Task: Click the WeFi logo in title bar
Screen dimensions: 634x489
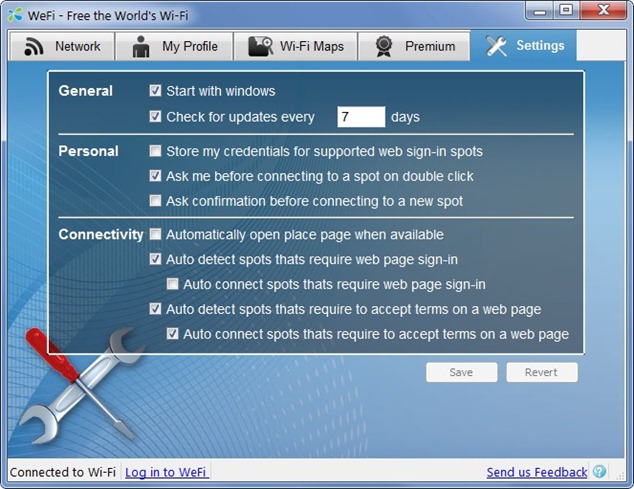Action: coord(15,15)
